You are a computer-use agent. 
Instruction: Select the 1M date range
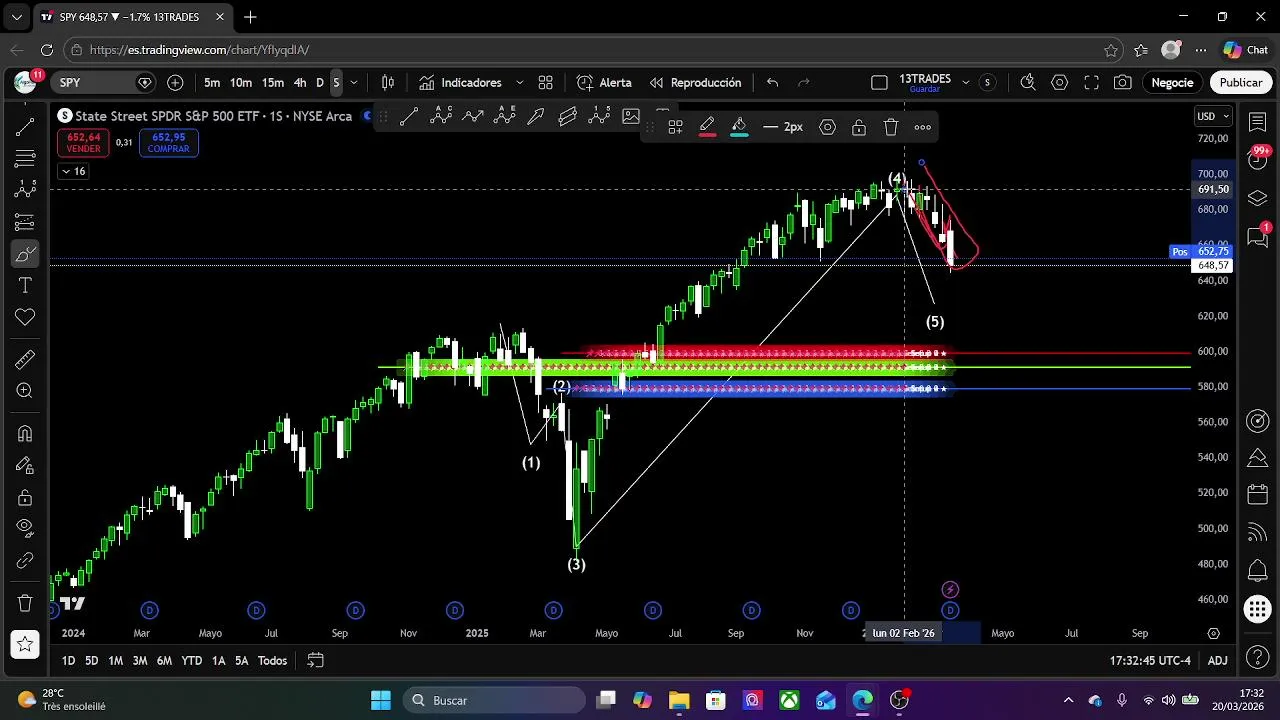116,661
